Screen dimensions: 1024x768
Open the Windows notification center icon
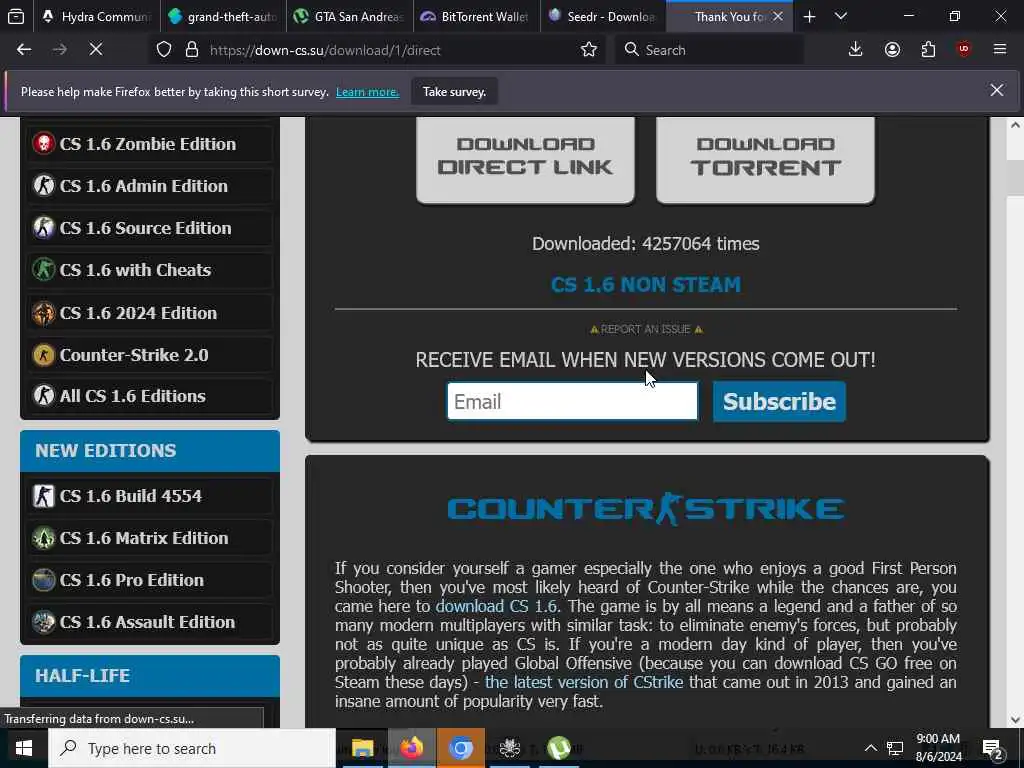pos(993,748)
